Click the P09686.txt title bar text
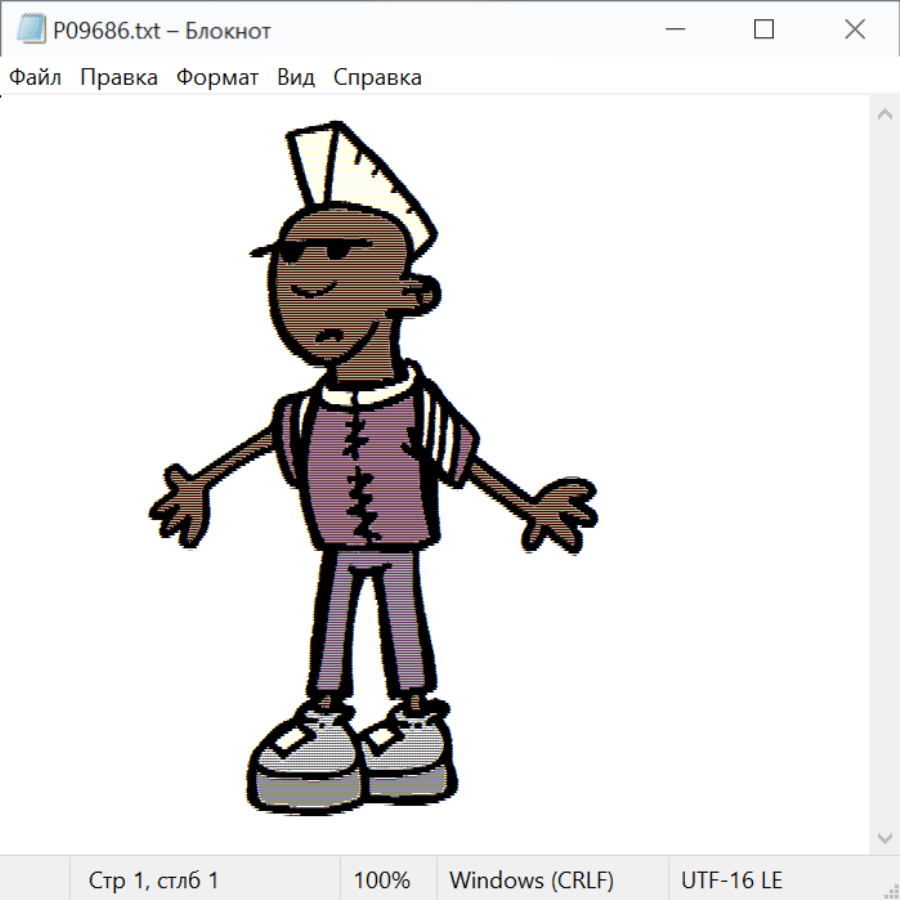 (162, 31)
